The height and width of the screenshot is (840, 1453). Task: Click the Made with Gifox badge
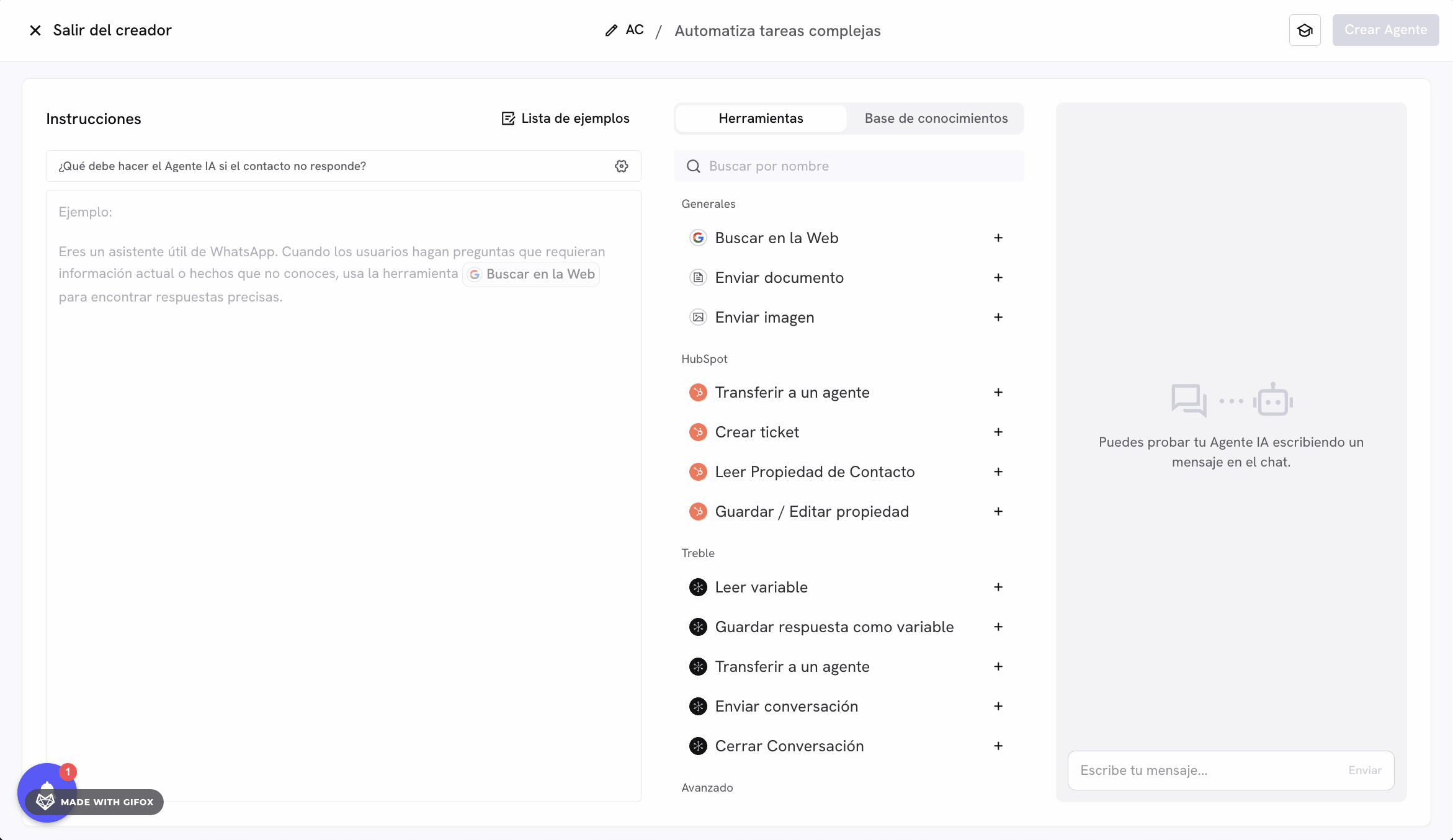[94, 802]
